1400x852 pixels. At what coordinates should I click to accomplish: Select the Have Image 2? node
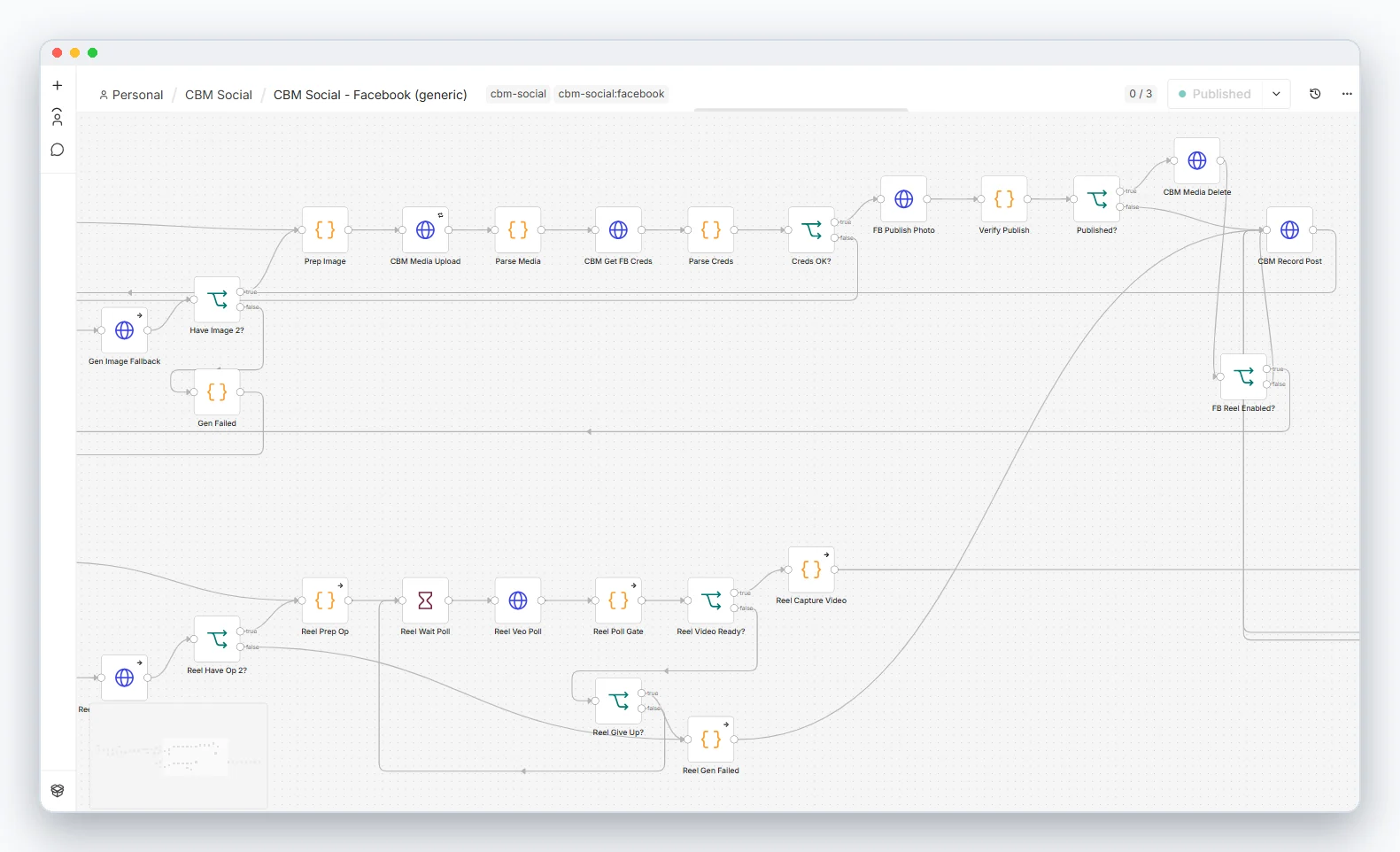click(217, 299)
